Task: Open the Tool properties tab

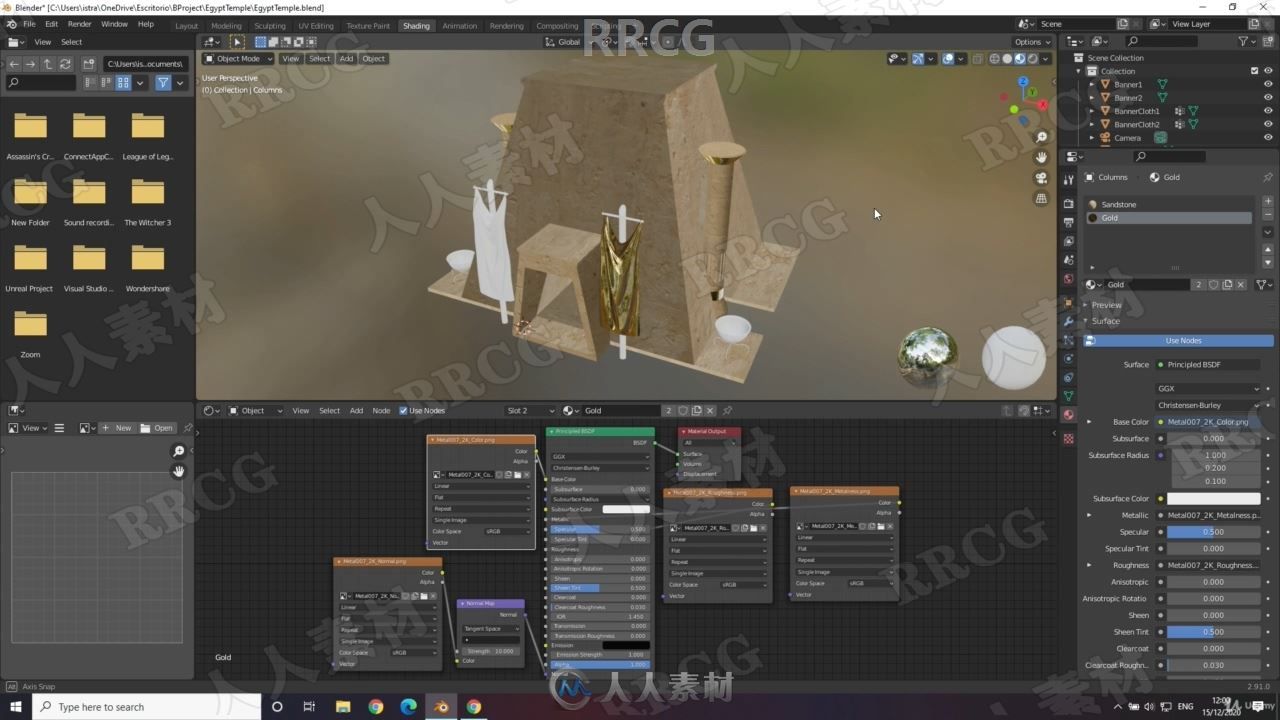Action: [x=1068, y=178]
